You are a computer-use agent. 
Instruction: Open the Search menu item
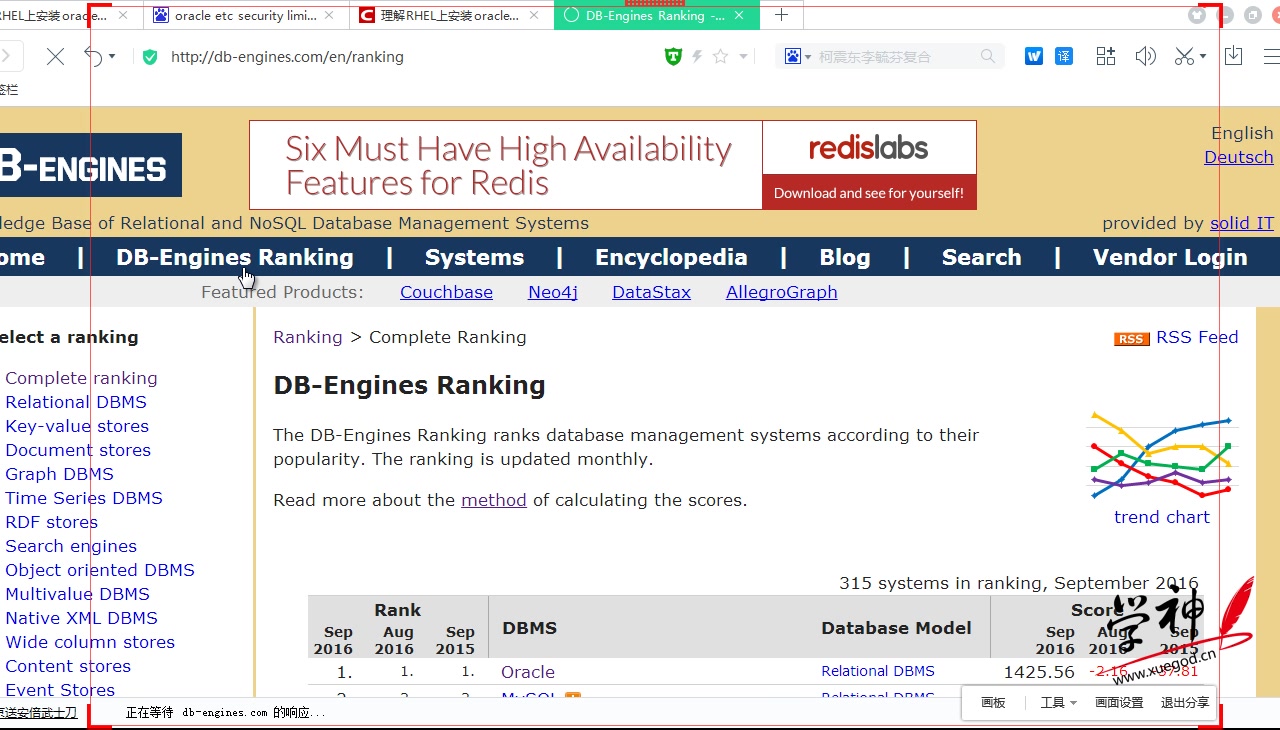coord(982,257)
